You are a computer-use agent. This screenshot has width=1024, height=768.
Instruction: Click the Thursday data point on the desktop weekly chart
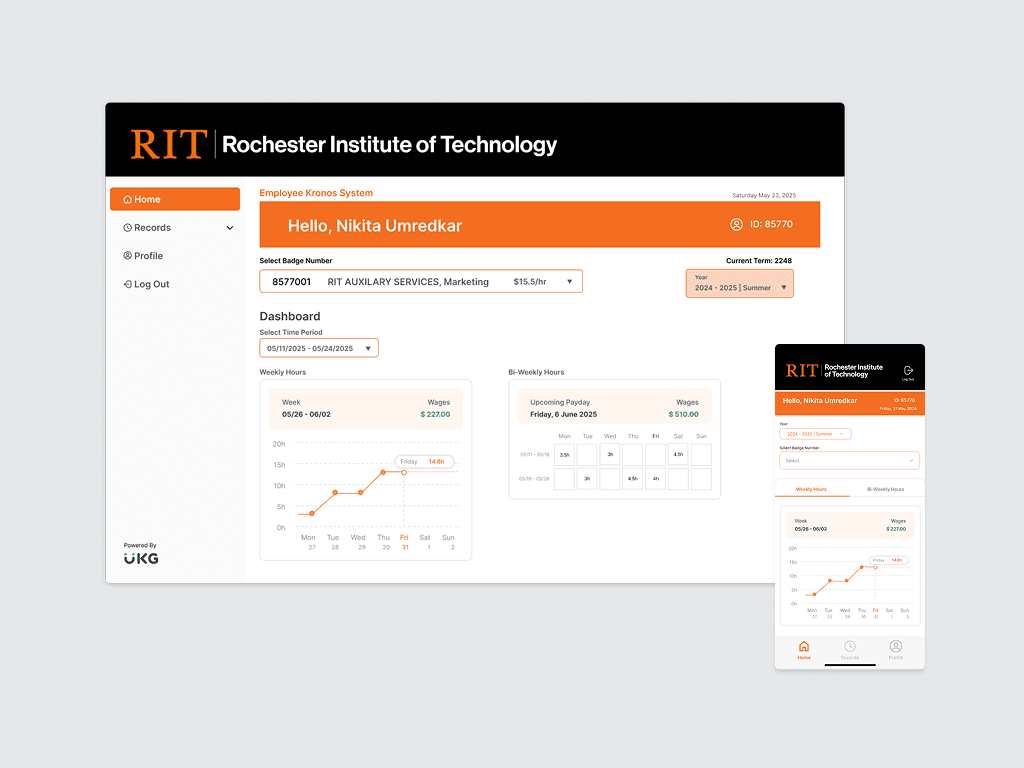point(383,472)
